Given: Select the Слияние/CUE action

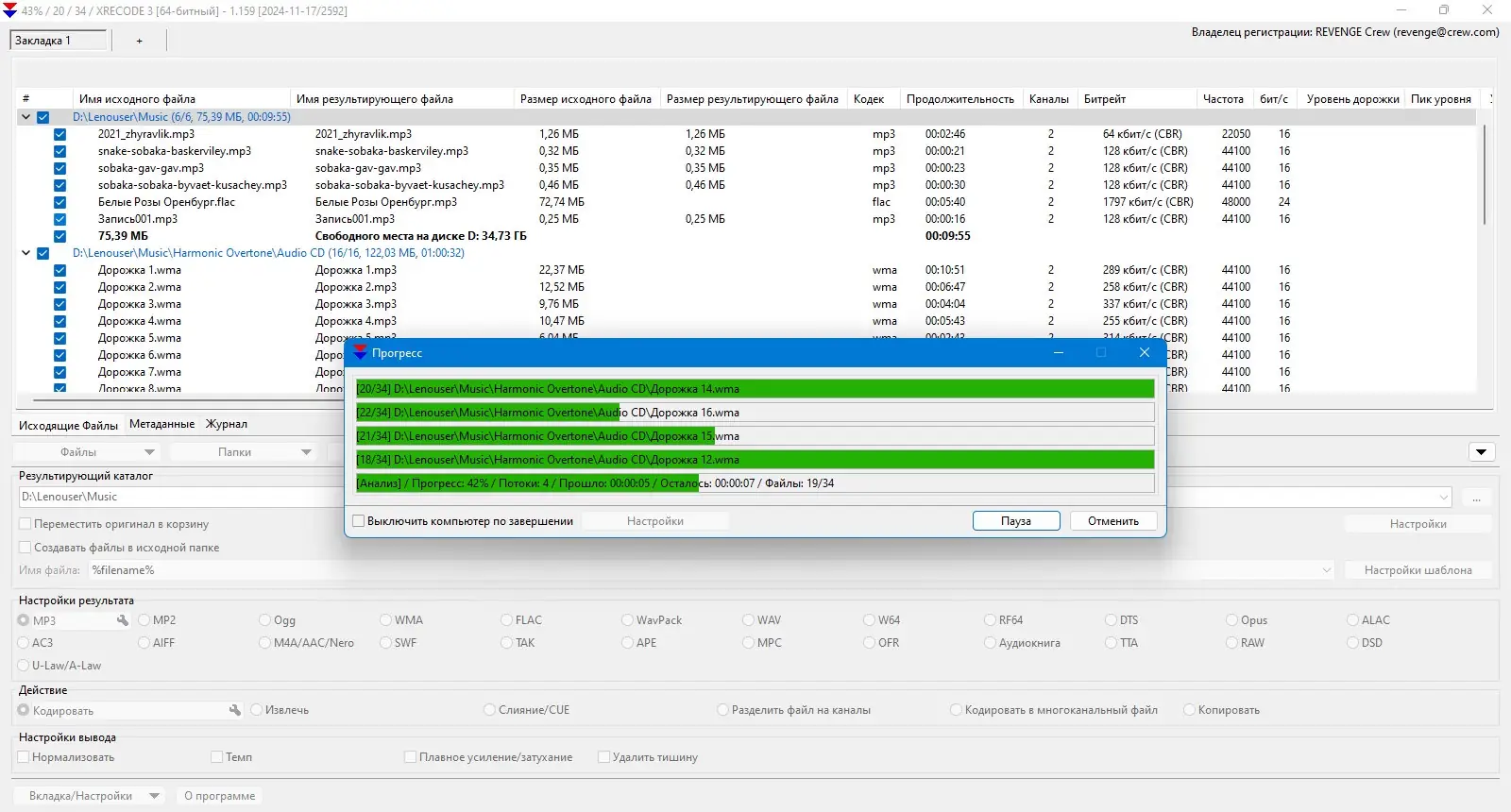Looking at the screenshot, I should 490,710.
